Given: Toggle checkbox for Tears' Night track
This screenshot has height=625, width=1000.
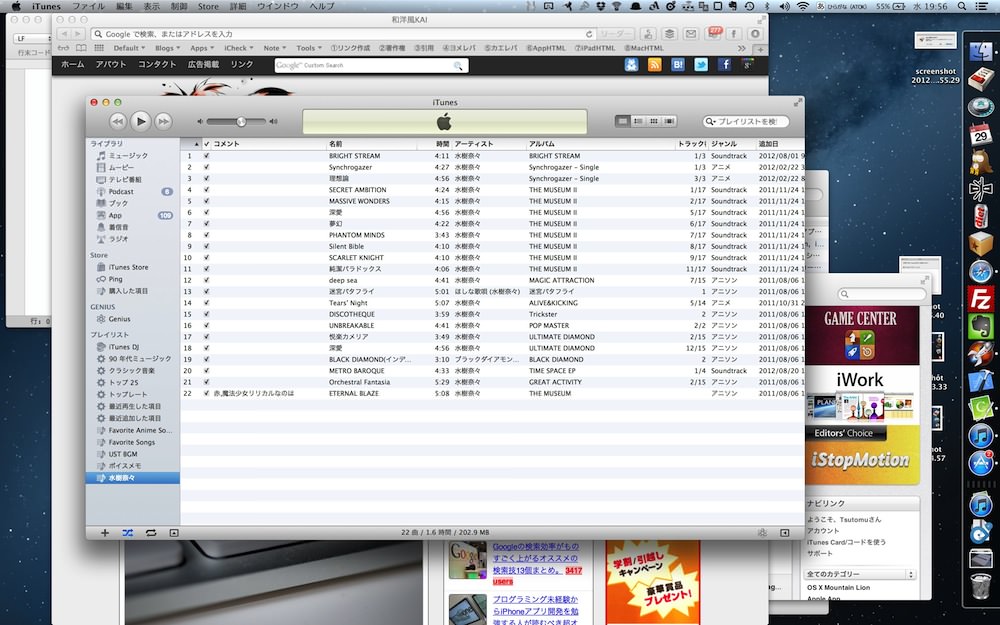Looking at the screenshot, I should tap(206, 303).
